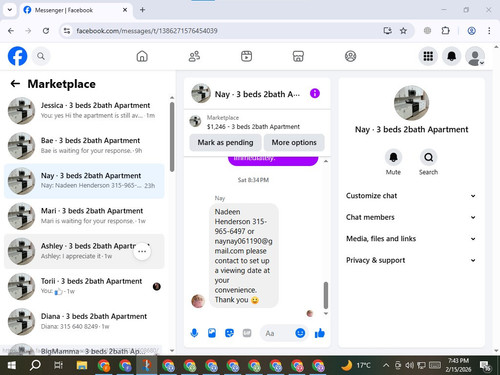Bookmark the page with the star icon
Image resolution: width=500 pixels, height=375 pixels.
coord(403,31)
